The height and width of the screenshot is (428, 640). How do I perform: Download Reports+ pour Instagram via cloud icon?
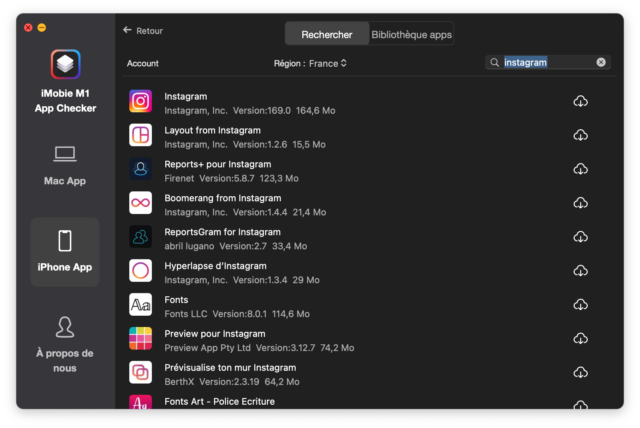(580, 169)
